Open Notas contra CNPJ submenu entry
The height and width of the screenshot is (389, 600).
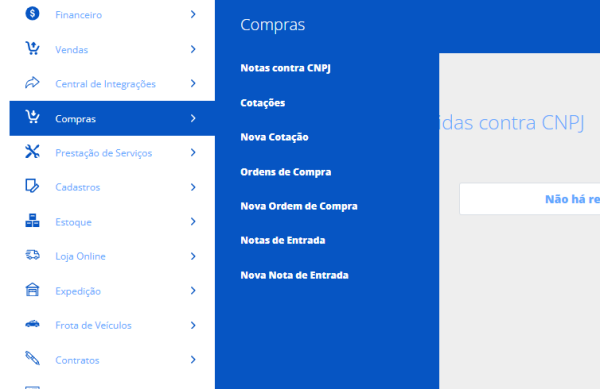coord(285,68)
